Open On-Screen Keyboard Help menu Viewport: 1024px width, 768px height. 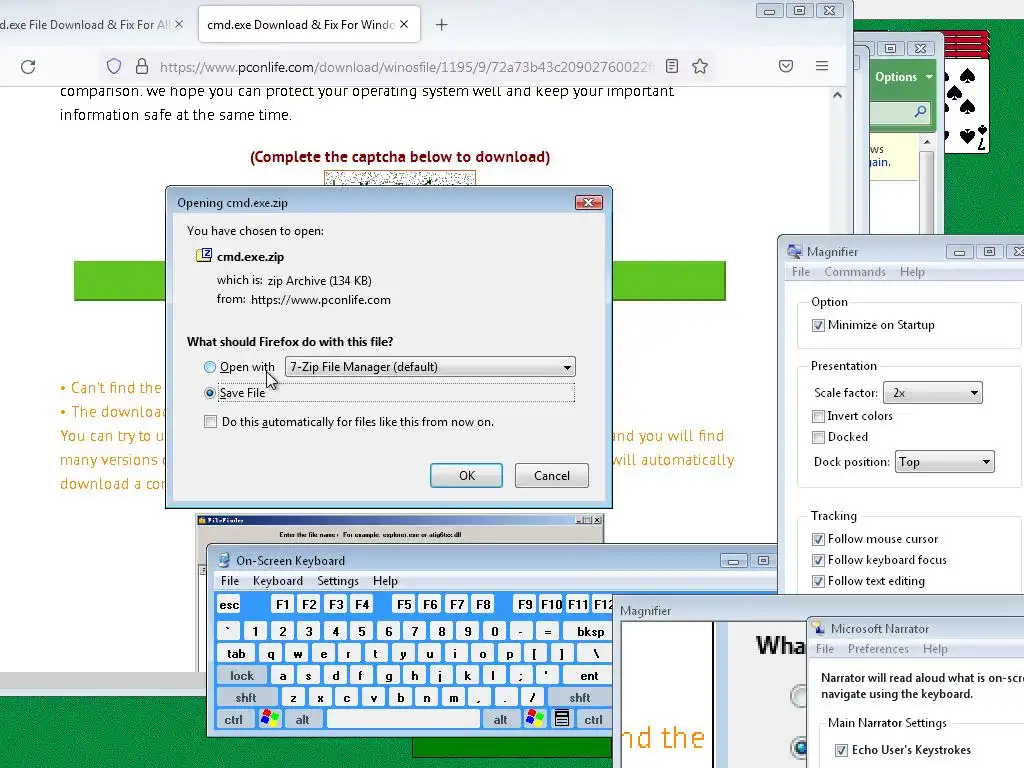385,581
